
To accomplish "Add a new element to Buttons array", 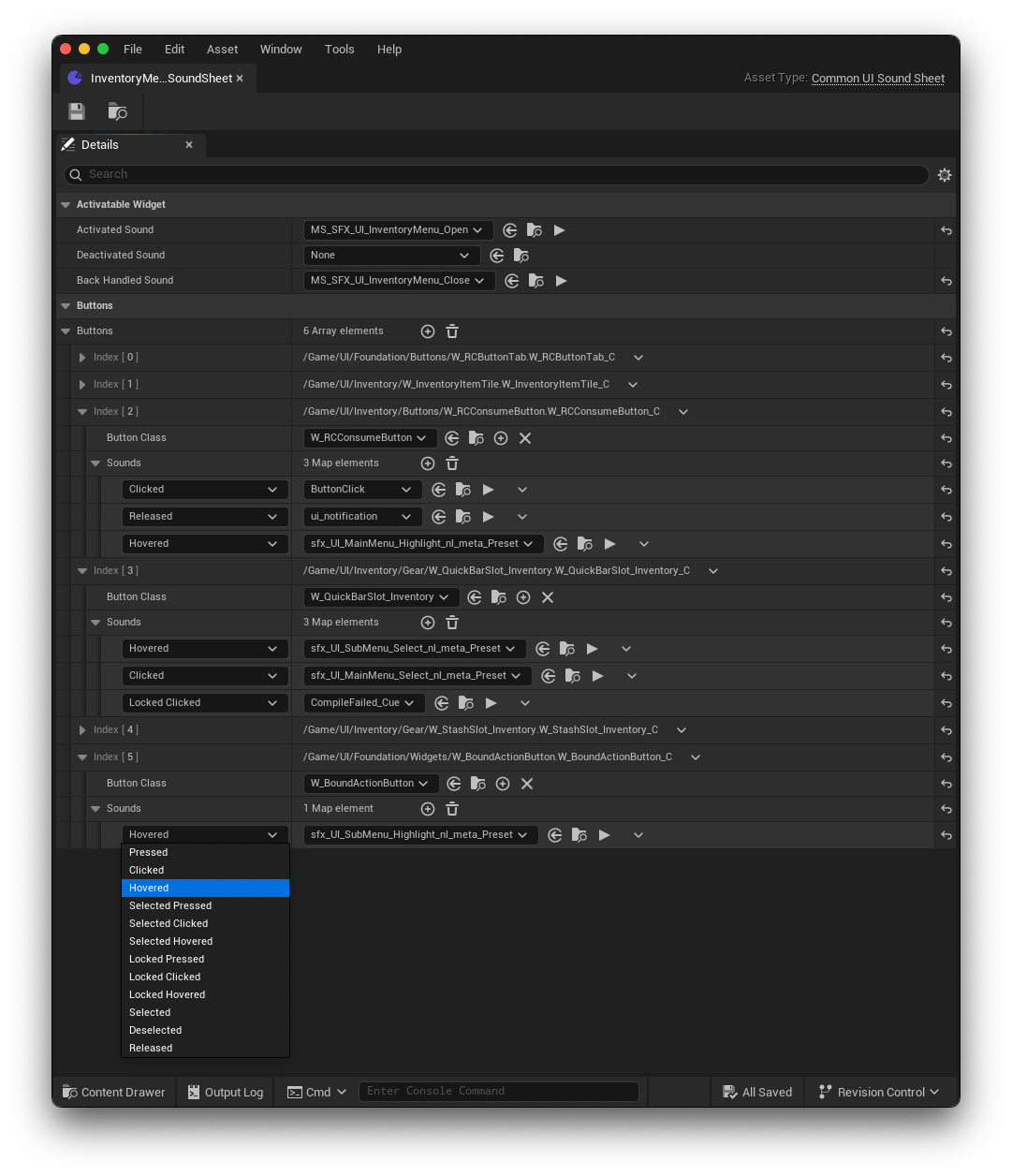I will tap(428, 331).
